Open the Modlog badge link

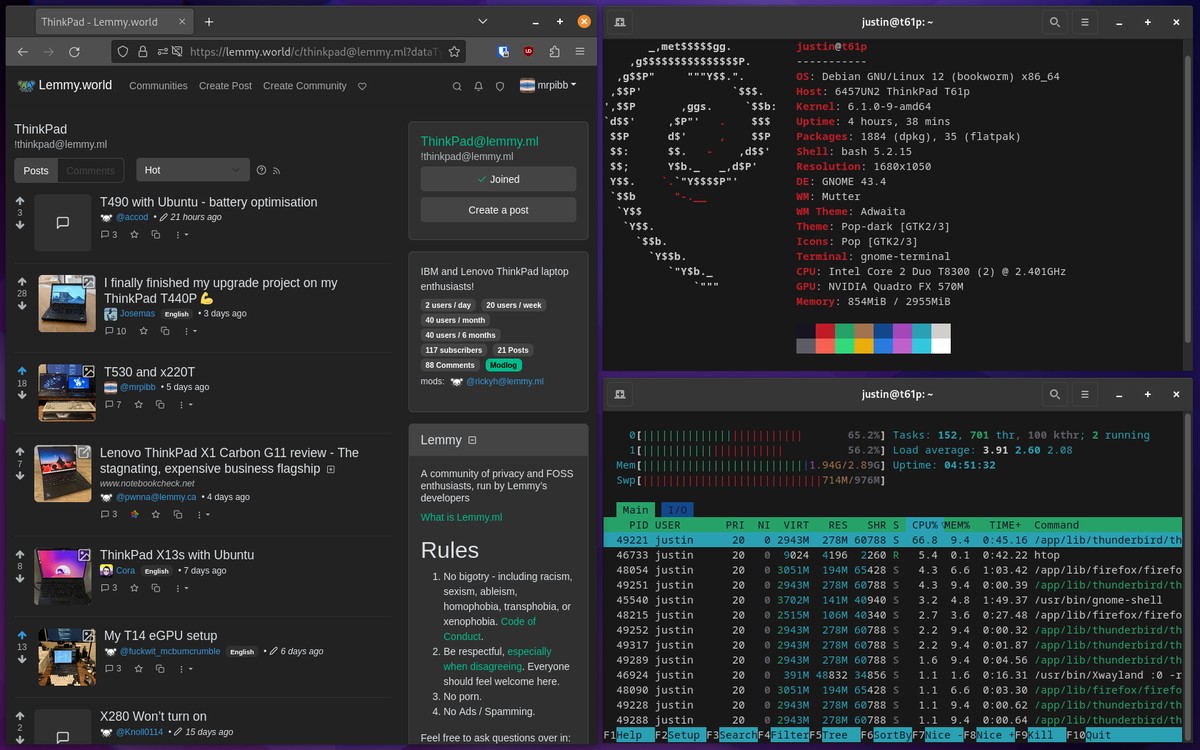pyautogui.click(x=504, y=365)
